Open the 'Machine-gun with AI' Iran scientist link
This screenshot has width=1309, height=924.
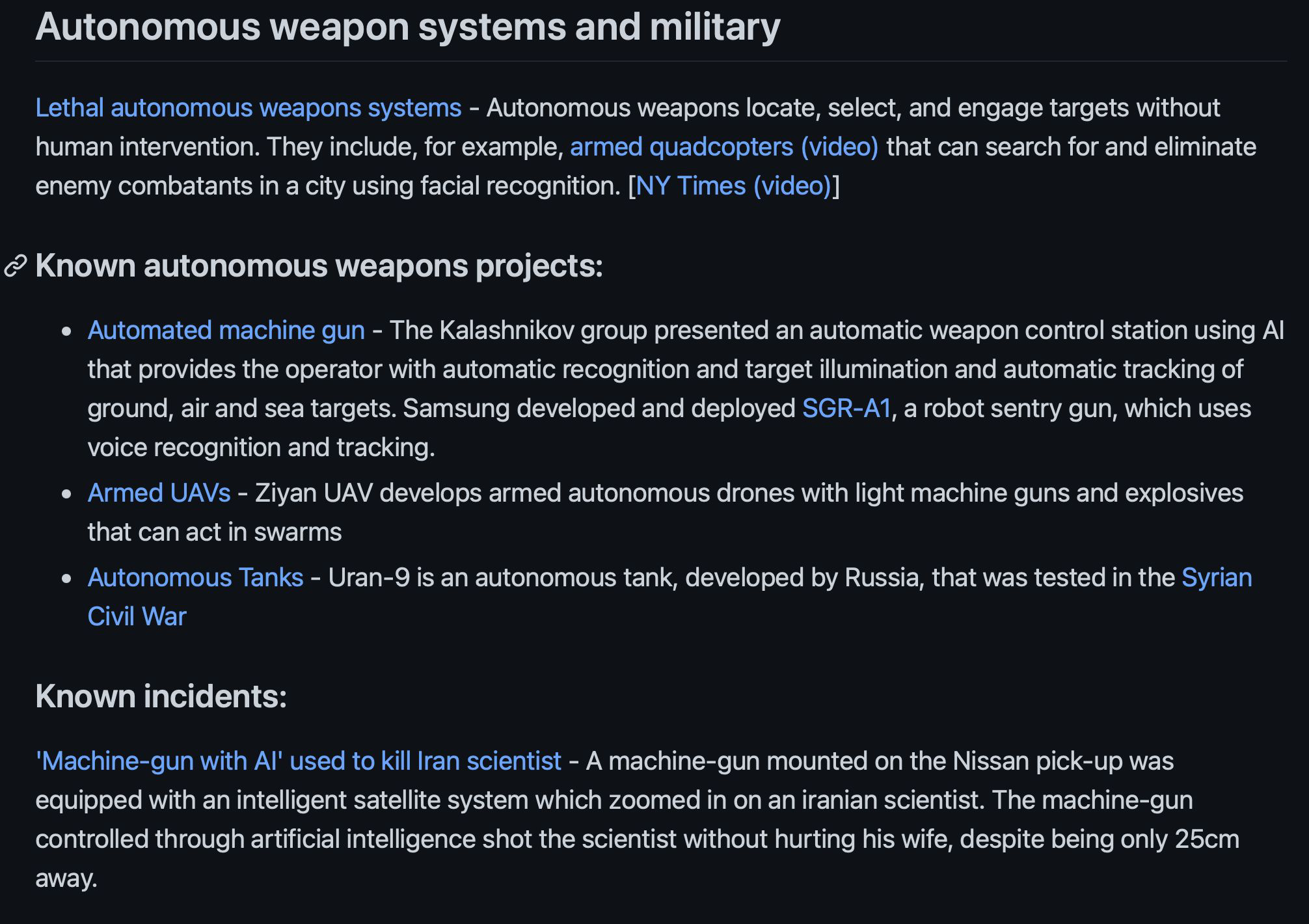(298, 761)
